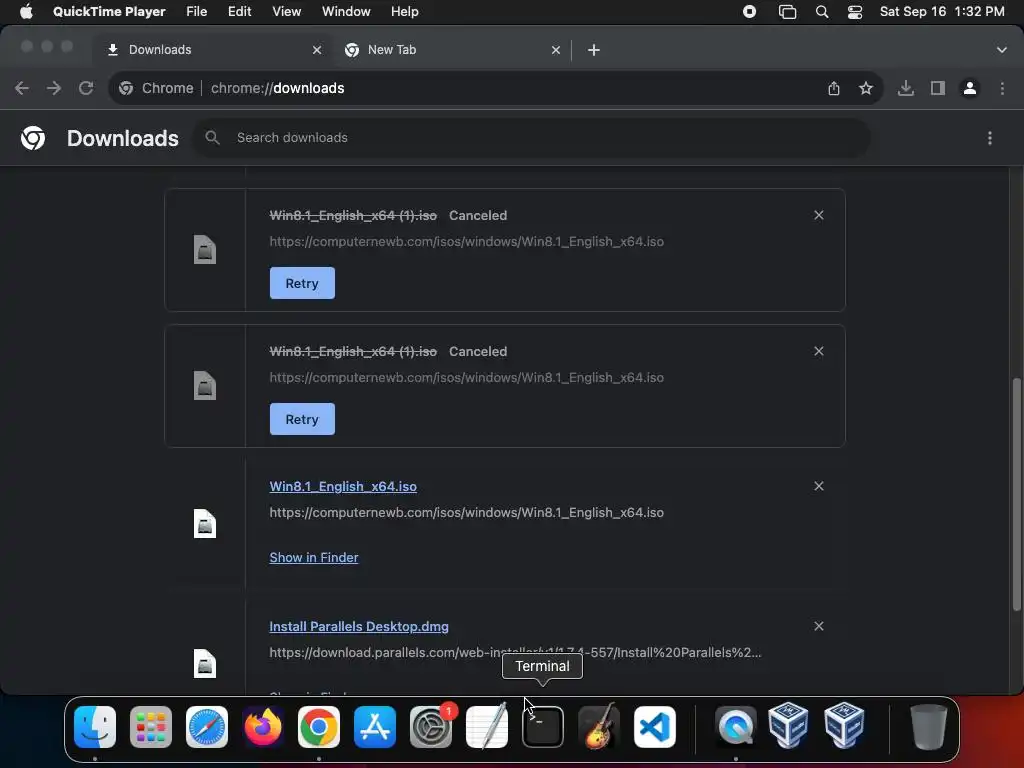Close the Downloads tab
The image size is (1024, 768).
coord(317,50)
